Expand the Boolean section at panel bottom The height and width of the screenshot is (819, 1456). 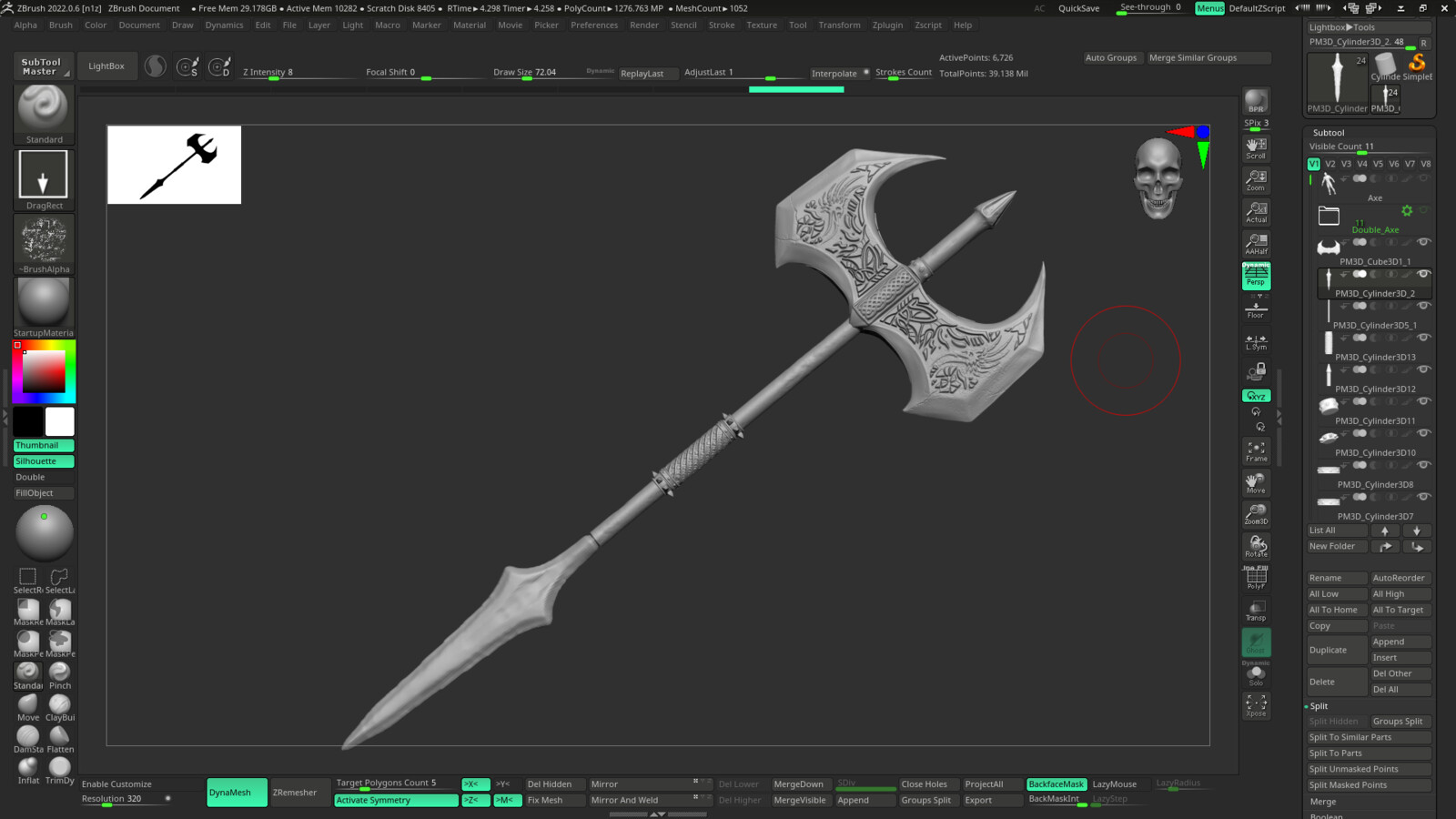point(1326,815)
